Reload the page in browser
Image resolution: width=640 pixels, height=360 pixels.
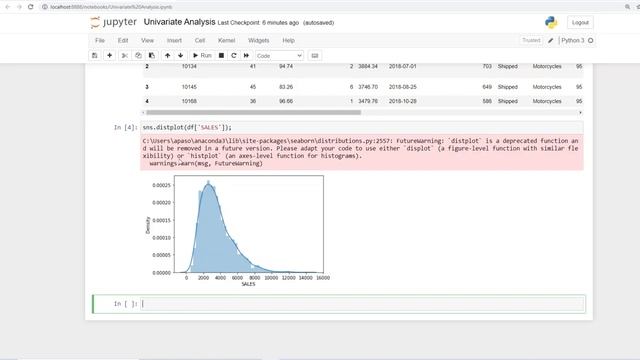(31, 7)
